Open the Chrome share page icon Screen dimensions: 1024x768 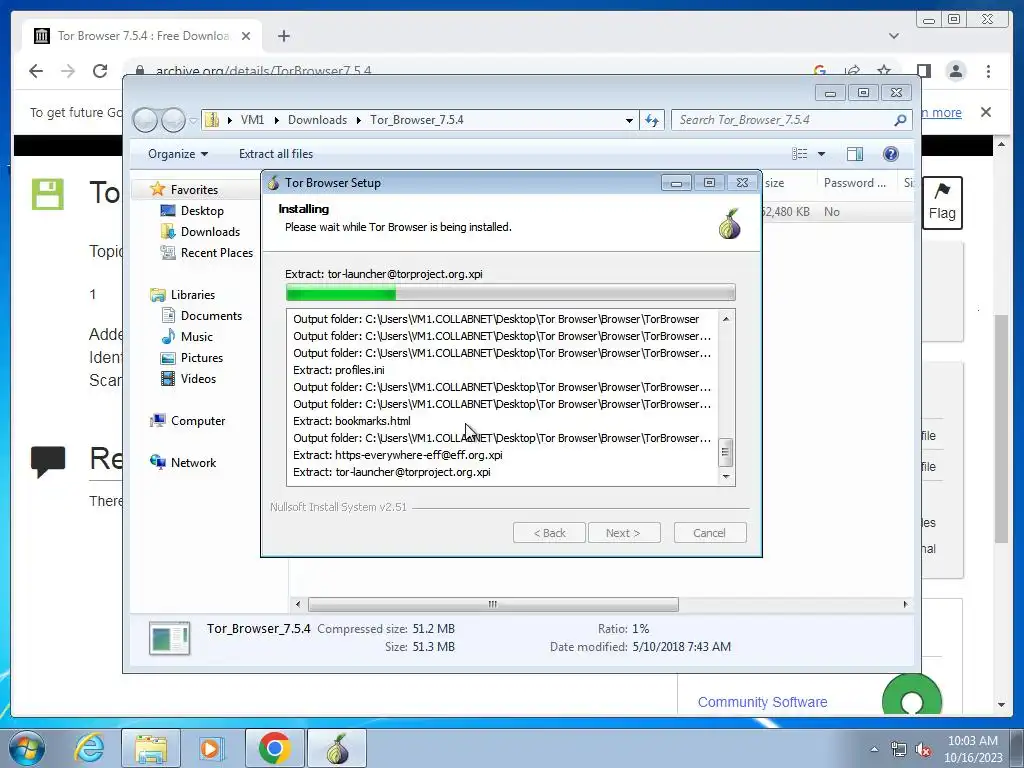852,71
